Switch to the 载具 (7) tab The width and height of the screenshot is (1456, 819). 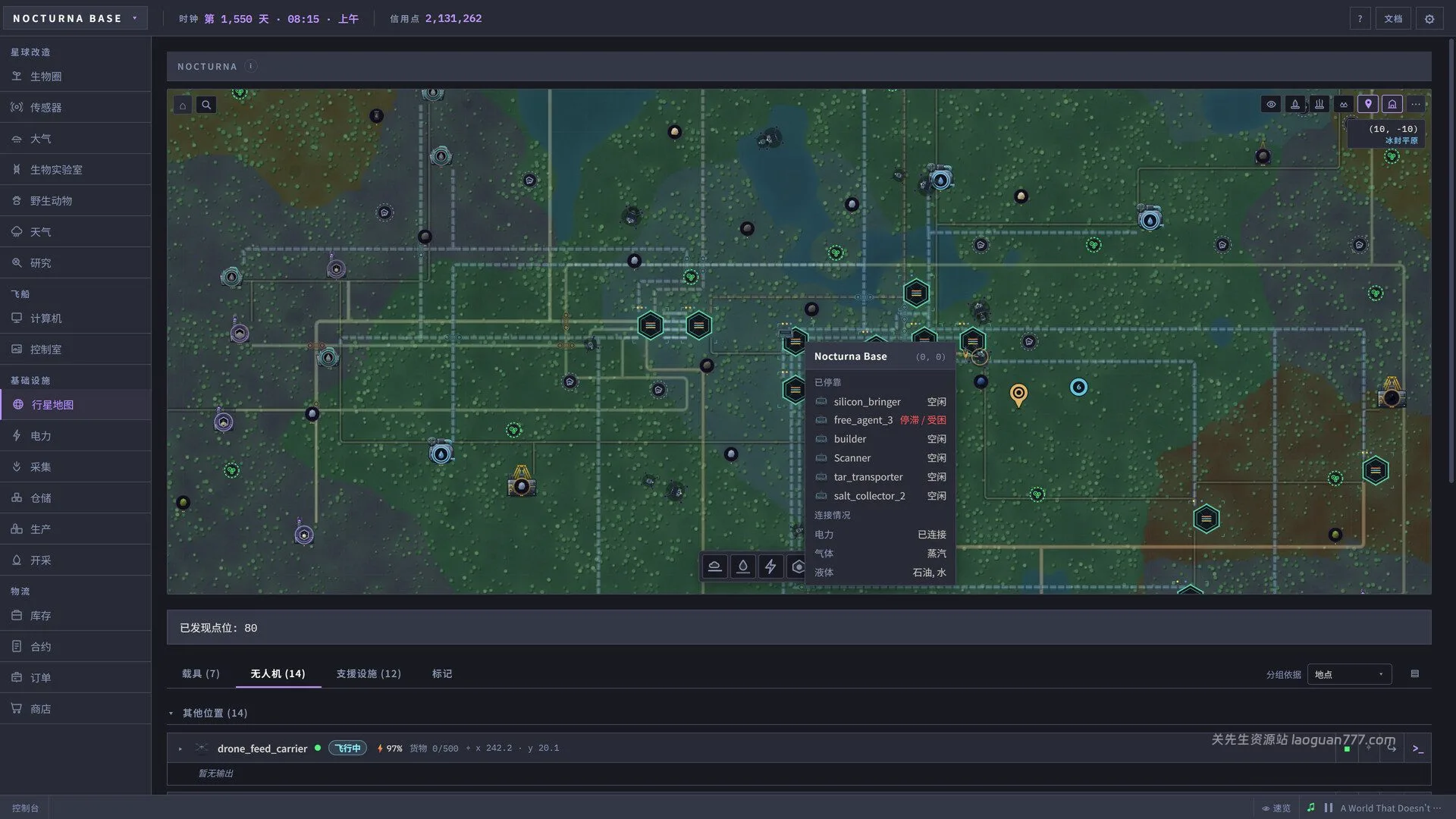click(200, 673)
